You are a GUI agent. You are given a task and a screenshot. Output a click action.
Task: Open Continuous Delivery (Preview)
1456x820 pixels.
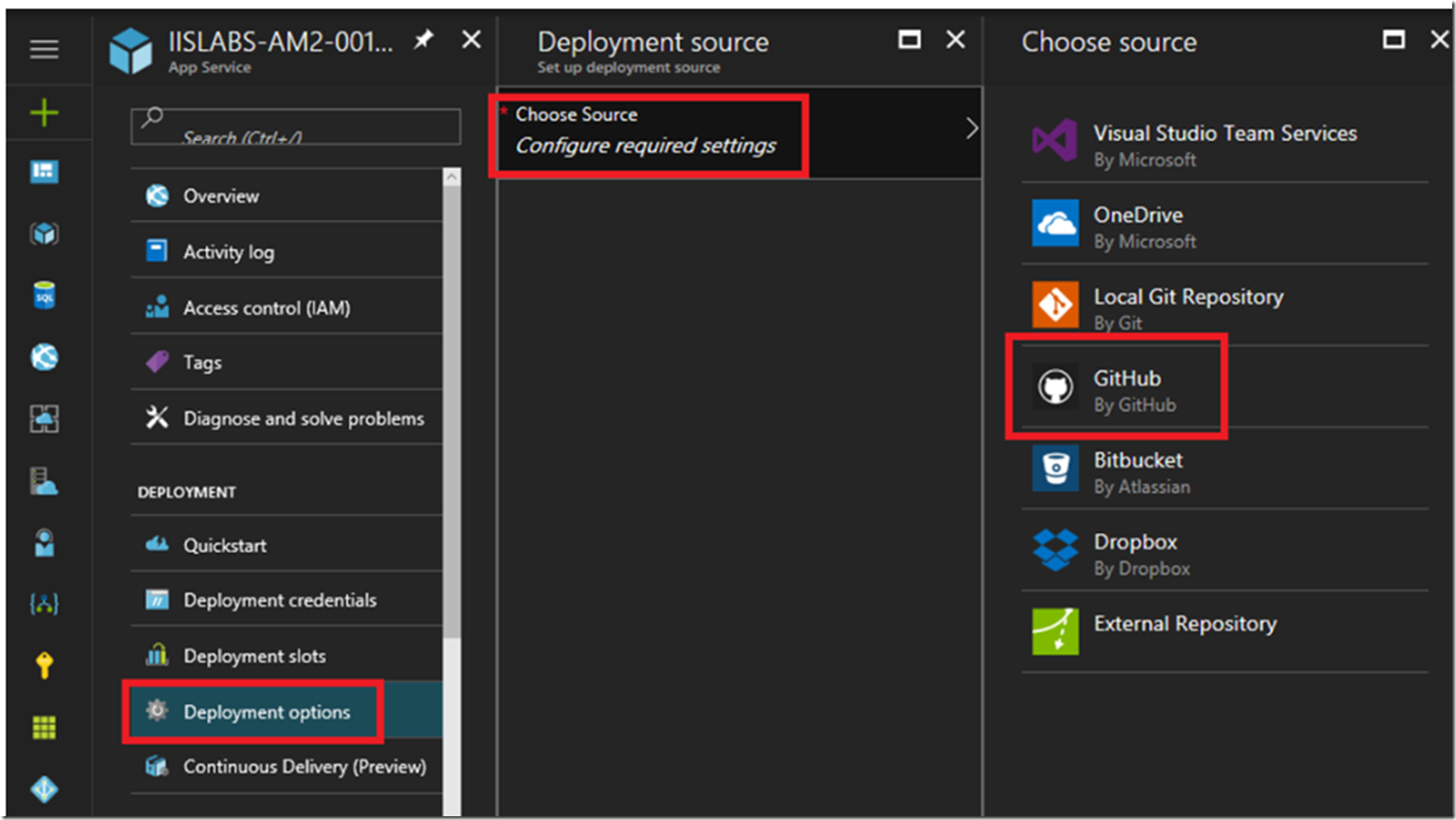pyautogui.click(x=286, y=766)
